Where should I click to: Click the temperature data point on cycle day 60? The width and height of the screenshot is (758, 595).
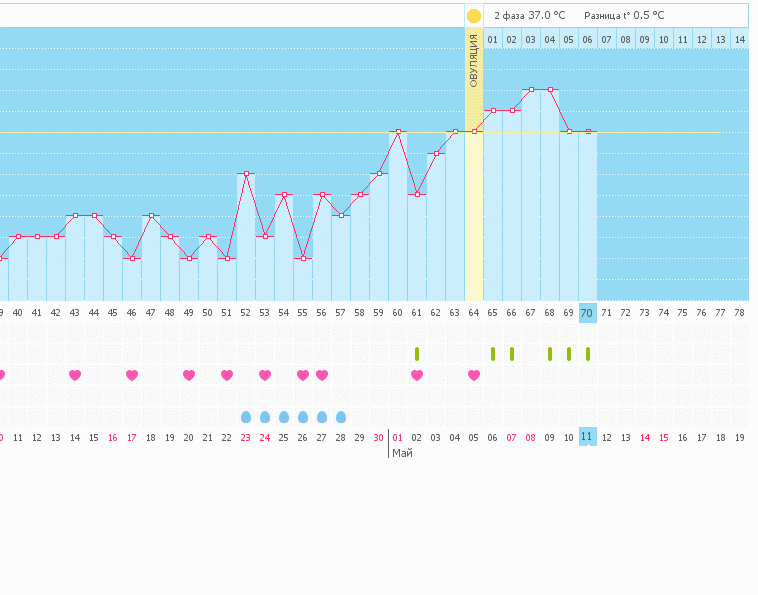point(398,132)
